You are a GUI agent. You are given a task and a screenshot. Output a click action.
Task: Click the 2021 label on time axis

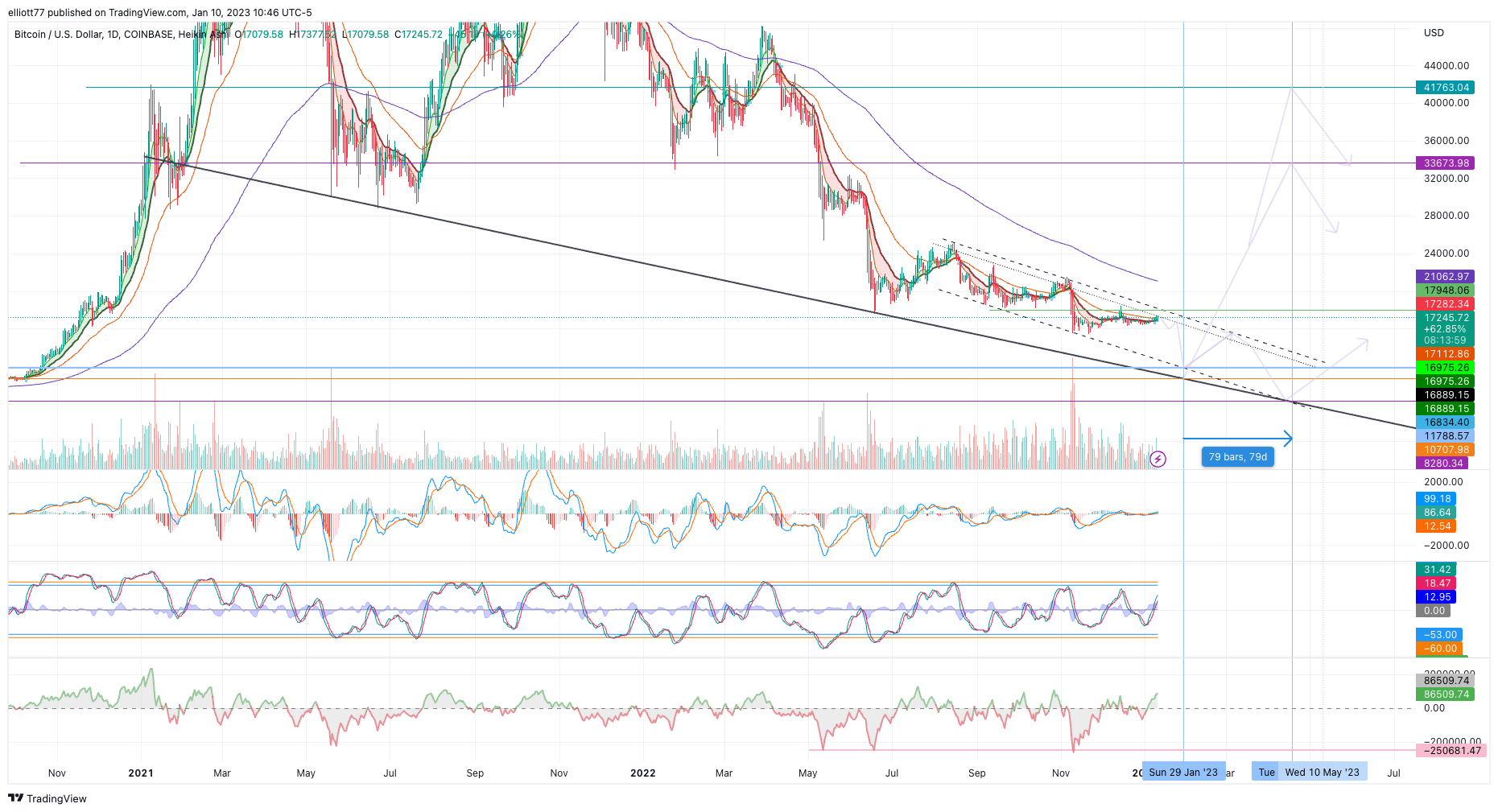[141, 773]
